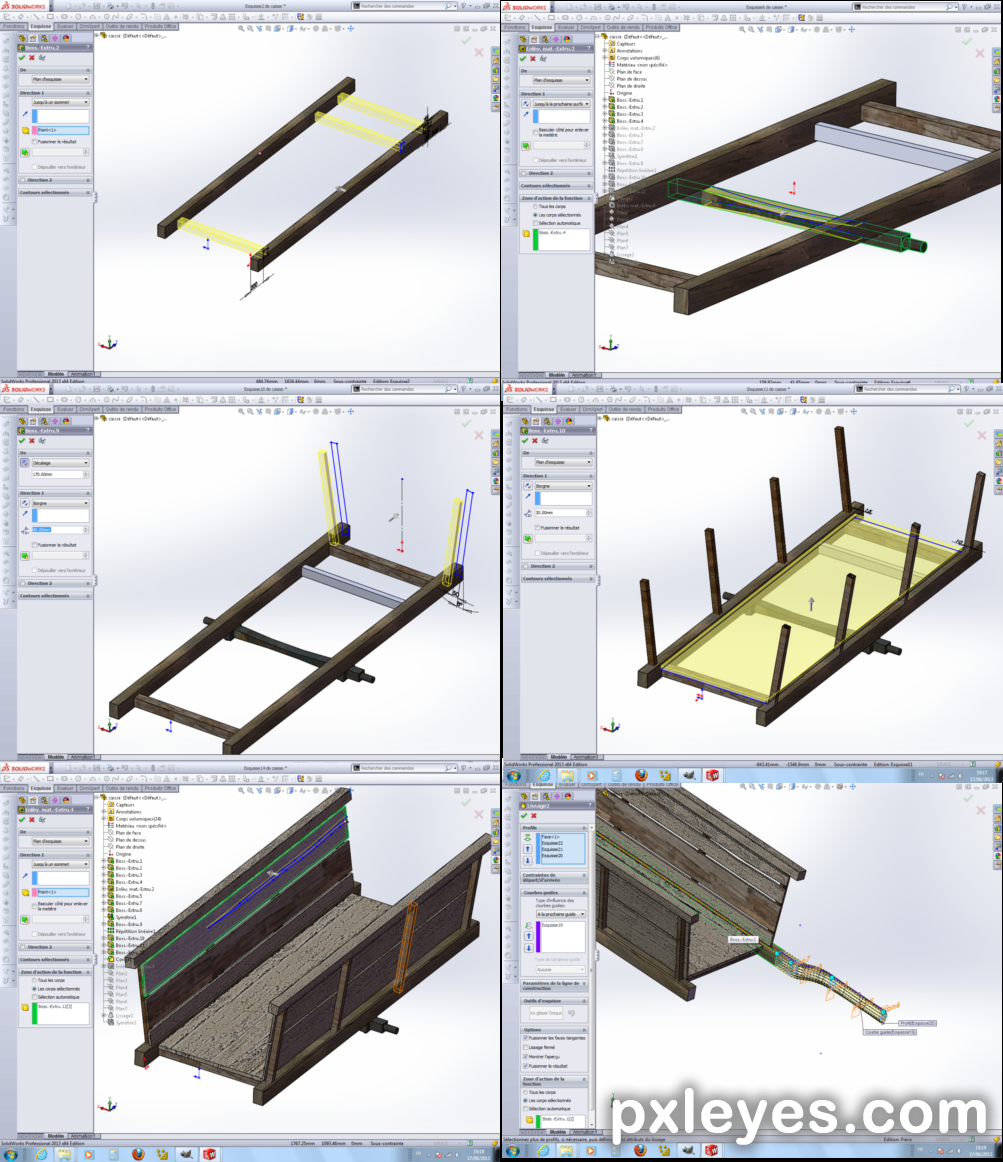Move profile down in Lissage2 Profils list
The width and height of the screenshot is (1003, 1162).
(x=528, y=860)
